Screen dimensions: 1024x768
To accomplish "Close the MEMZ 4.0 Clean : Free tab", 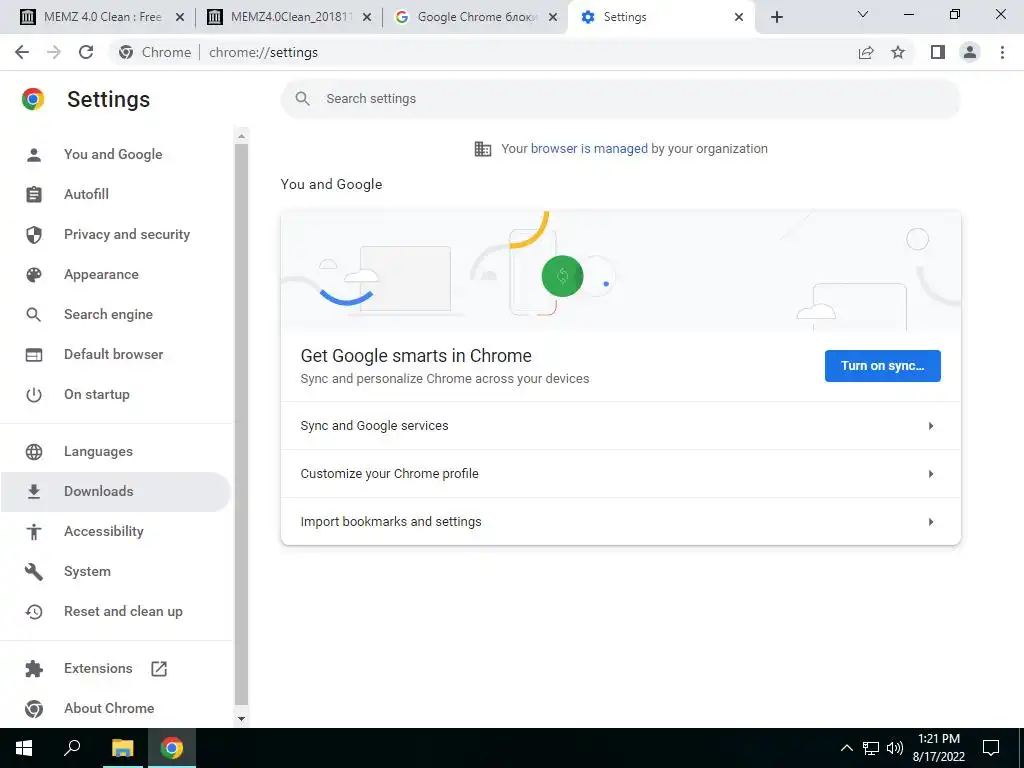I will coord(180,17).
